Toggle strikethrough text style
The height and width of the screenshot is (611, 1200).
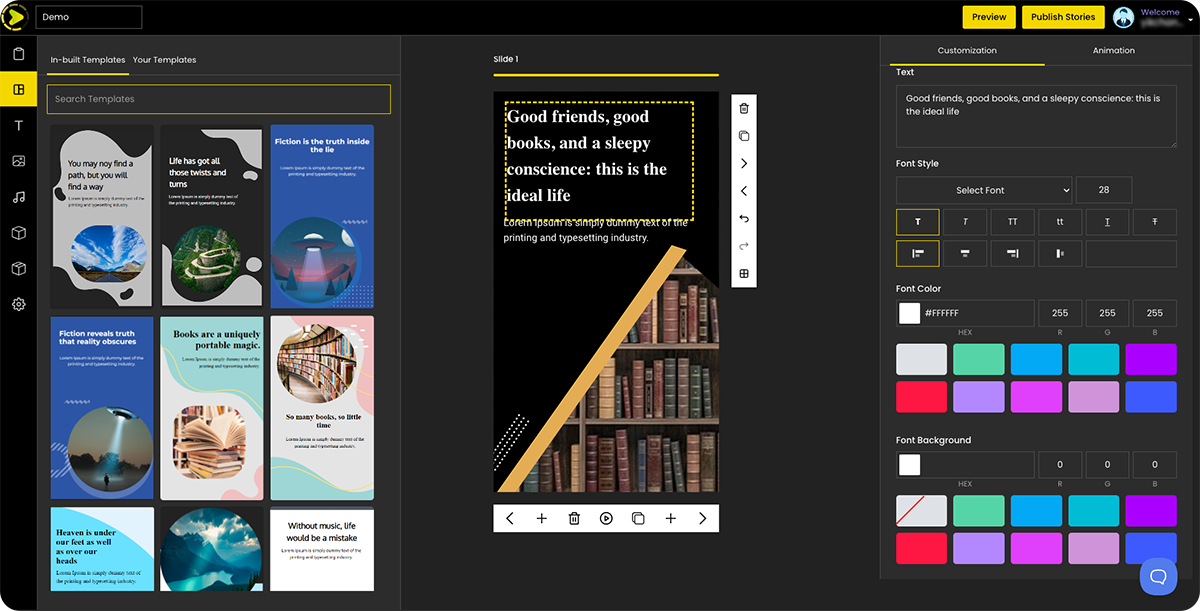point(1154,222)
